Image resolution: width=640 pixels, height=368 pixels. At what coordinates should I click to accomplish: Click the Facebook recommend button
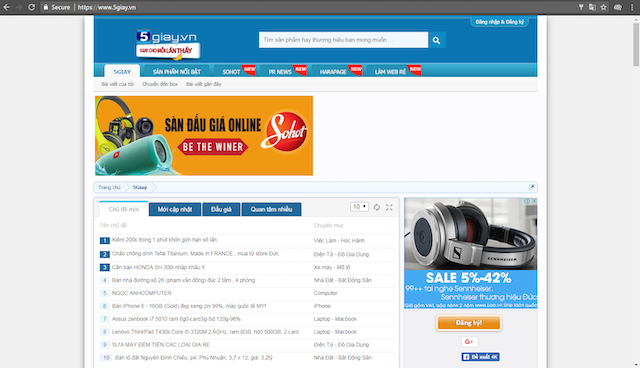480,357
